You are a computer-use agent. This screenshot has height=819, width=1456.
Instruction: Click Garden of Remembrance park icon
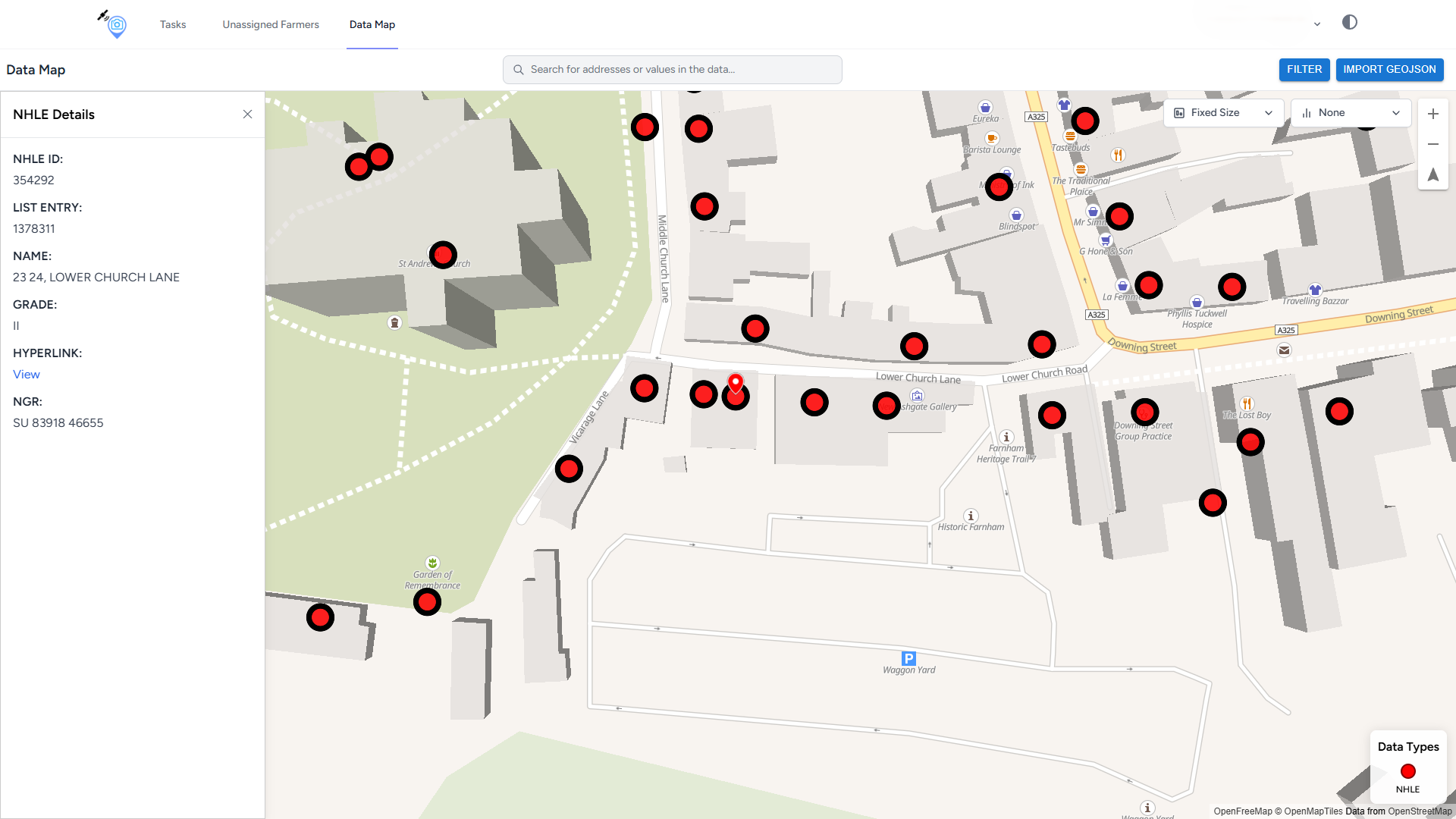(432, 563)
